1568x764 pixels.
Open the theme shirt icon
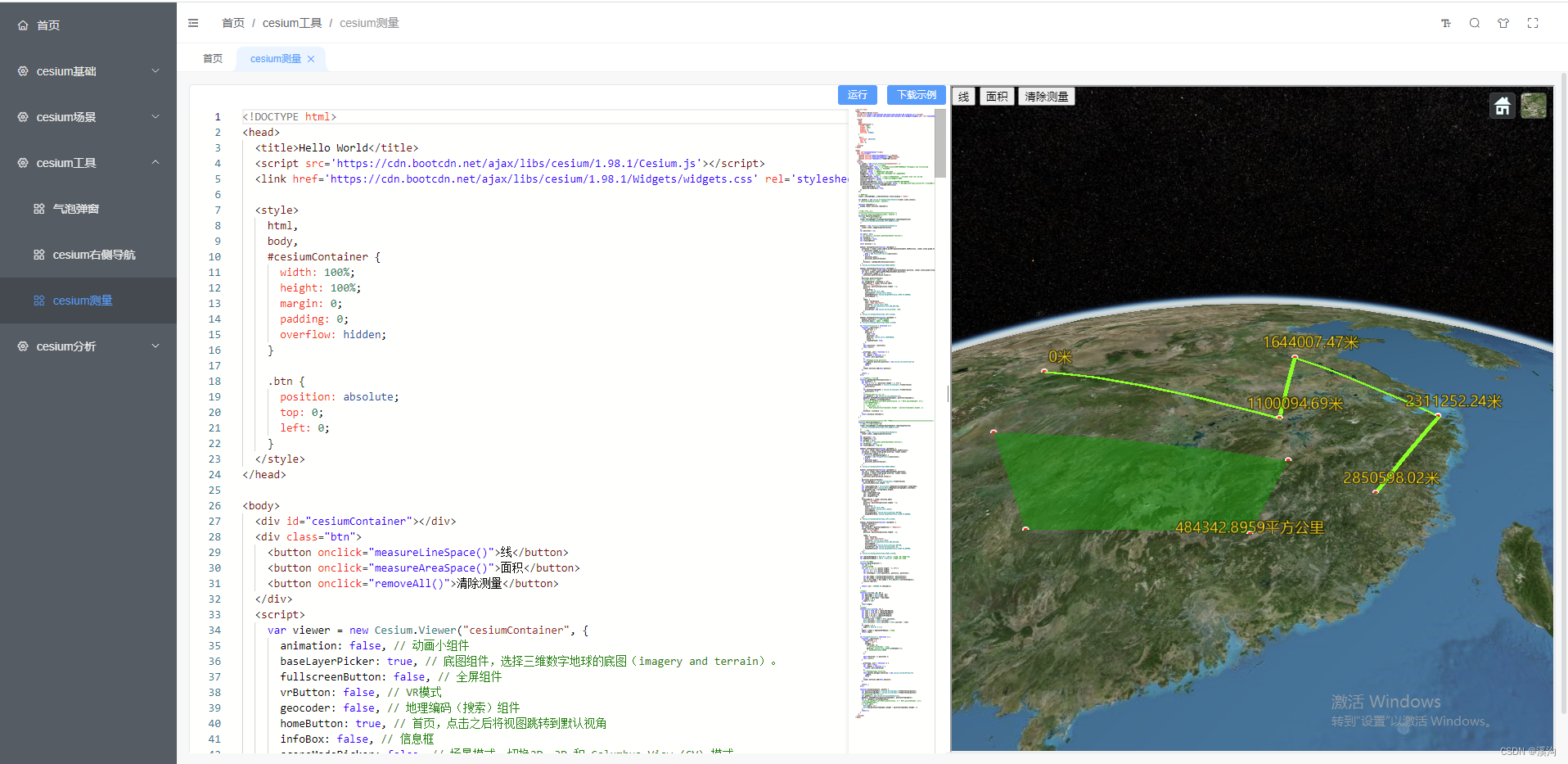1503,23
